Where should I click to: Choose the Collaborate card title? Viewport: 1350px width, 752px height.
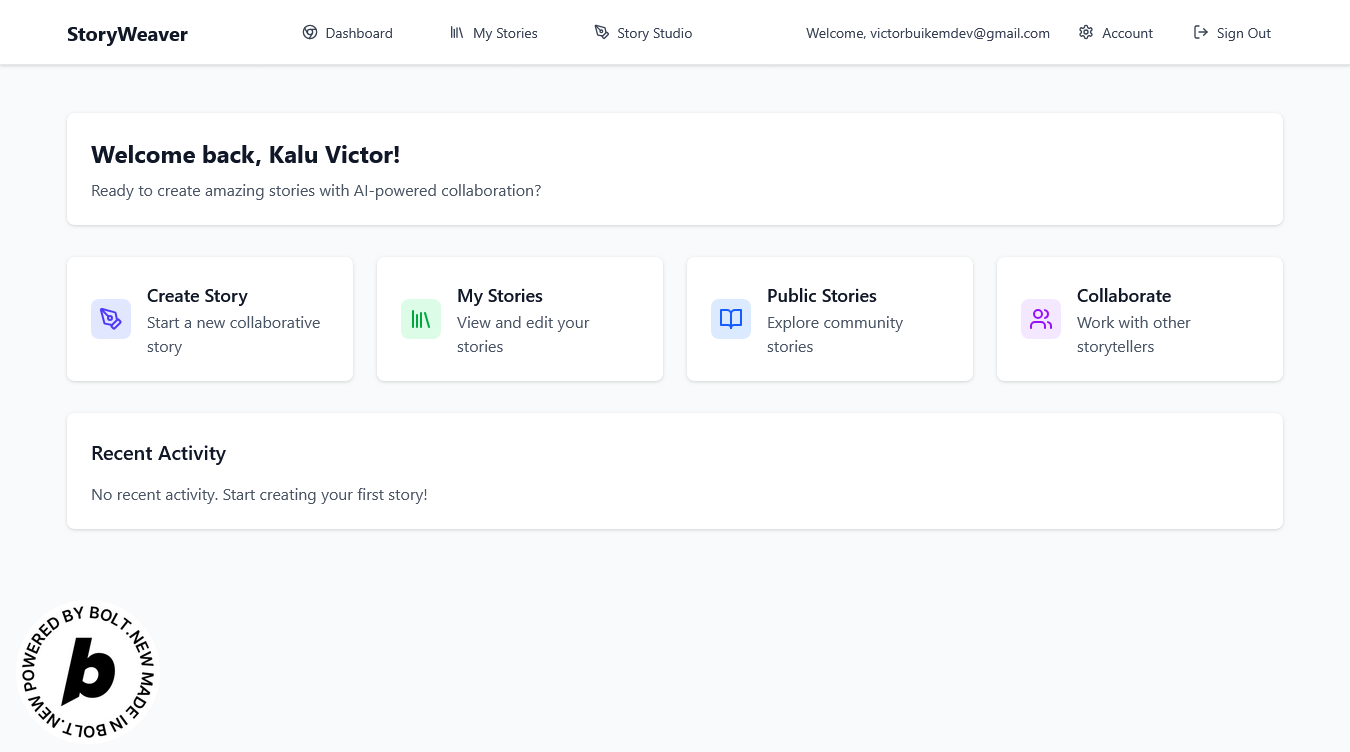[1124, 296]
